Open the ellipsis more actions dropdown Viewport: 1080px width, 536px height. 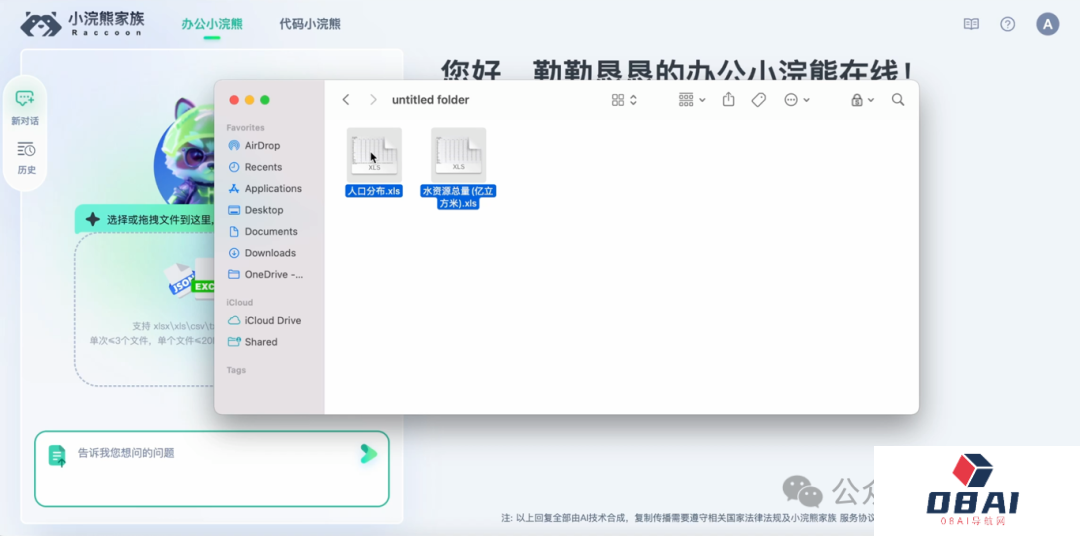tap(797, 100)
